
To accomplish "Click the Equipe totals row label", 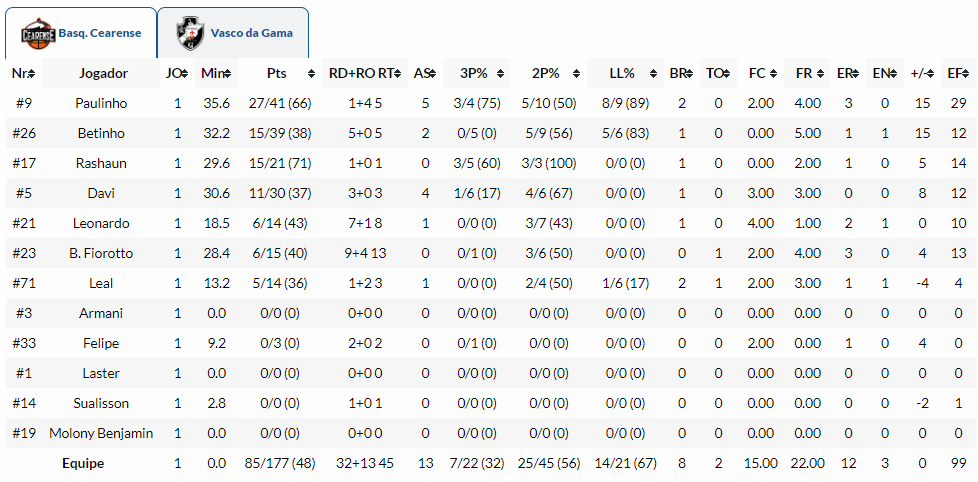I will coord(83,463).
